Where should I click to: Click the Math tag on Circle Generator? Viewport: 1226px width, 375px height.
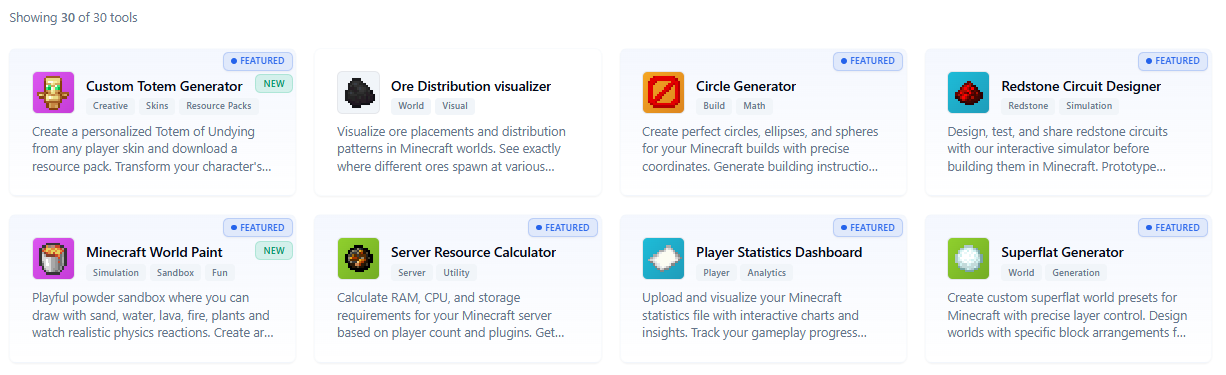(755, 106)
